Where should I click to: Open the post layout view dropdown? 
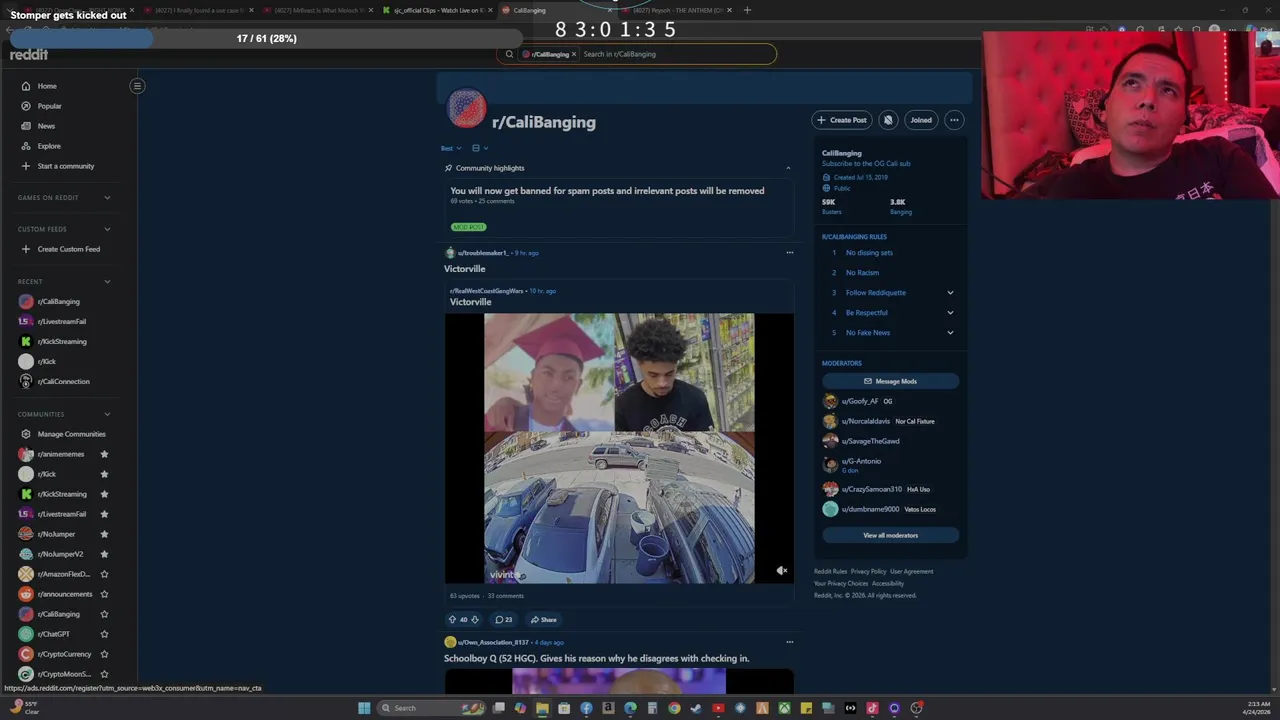click(x=480, y=148)
